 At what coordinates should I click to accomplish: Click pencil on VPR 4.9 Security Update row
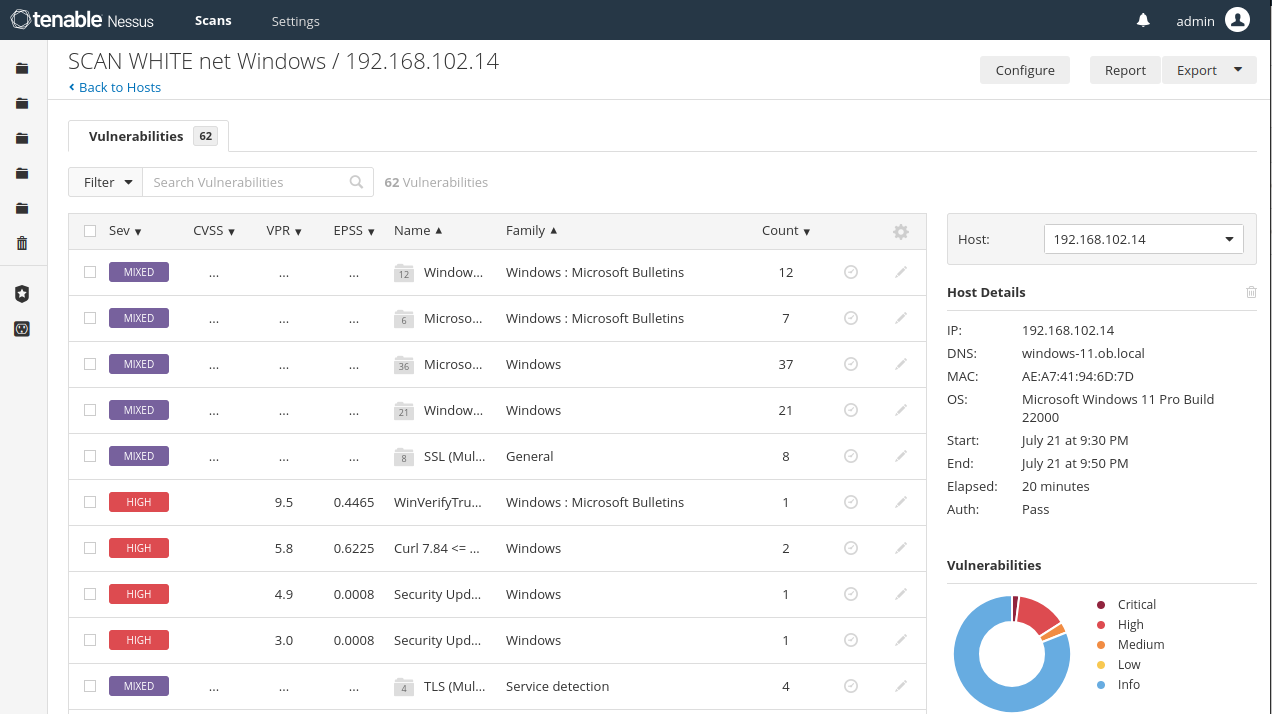pos(901,594)
